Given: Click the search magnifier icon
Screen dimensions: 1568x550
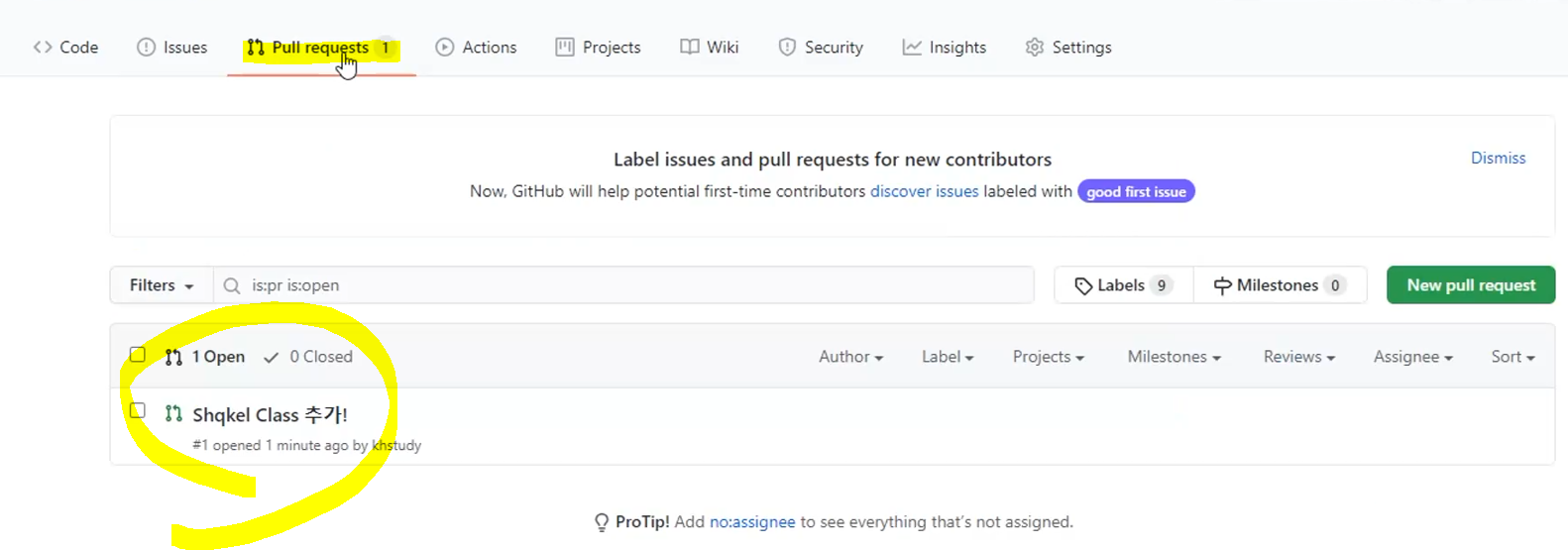Looking at the screenshot, I should point(232,286).
